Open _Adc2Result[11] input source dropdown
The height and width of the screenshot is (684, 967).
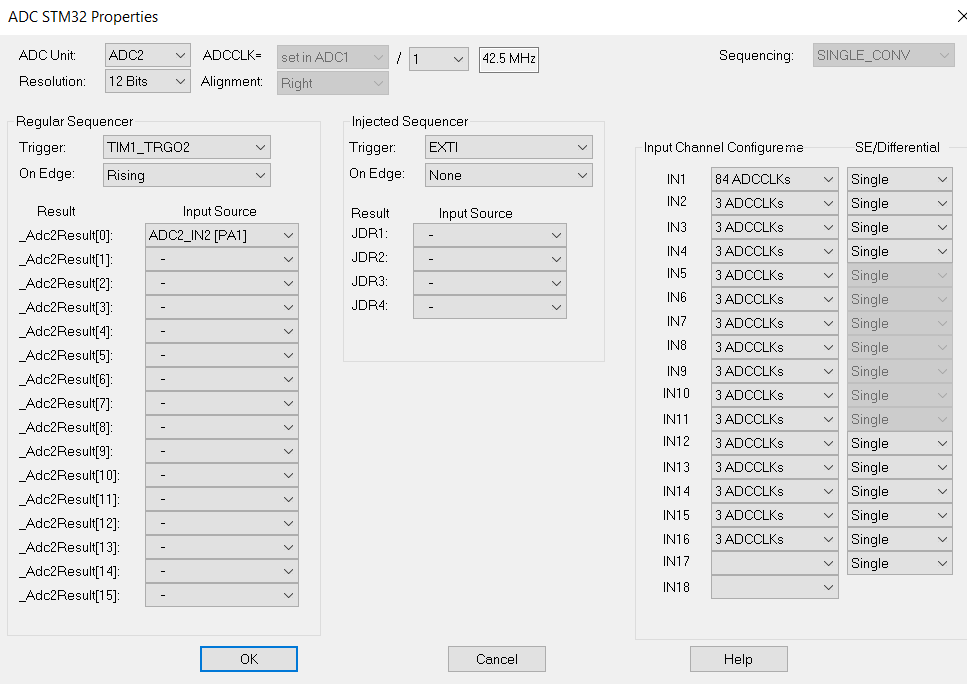[x=222, y=500]
